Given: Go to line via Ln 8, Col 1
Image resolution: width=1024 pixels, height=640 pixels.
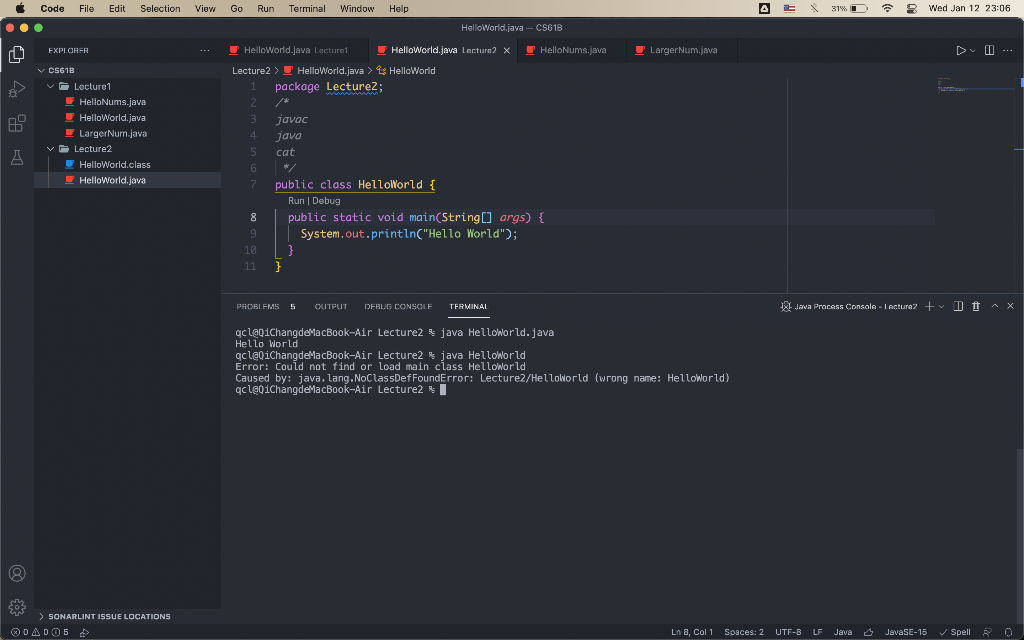Looking at the screenshot, I should [x=692, y=632].
